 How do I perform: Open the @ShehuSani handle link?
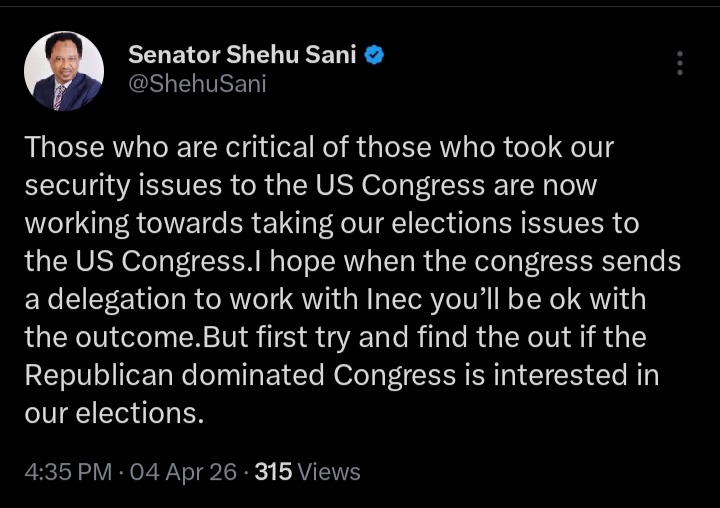[x=197, y=85]
